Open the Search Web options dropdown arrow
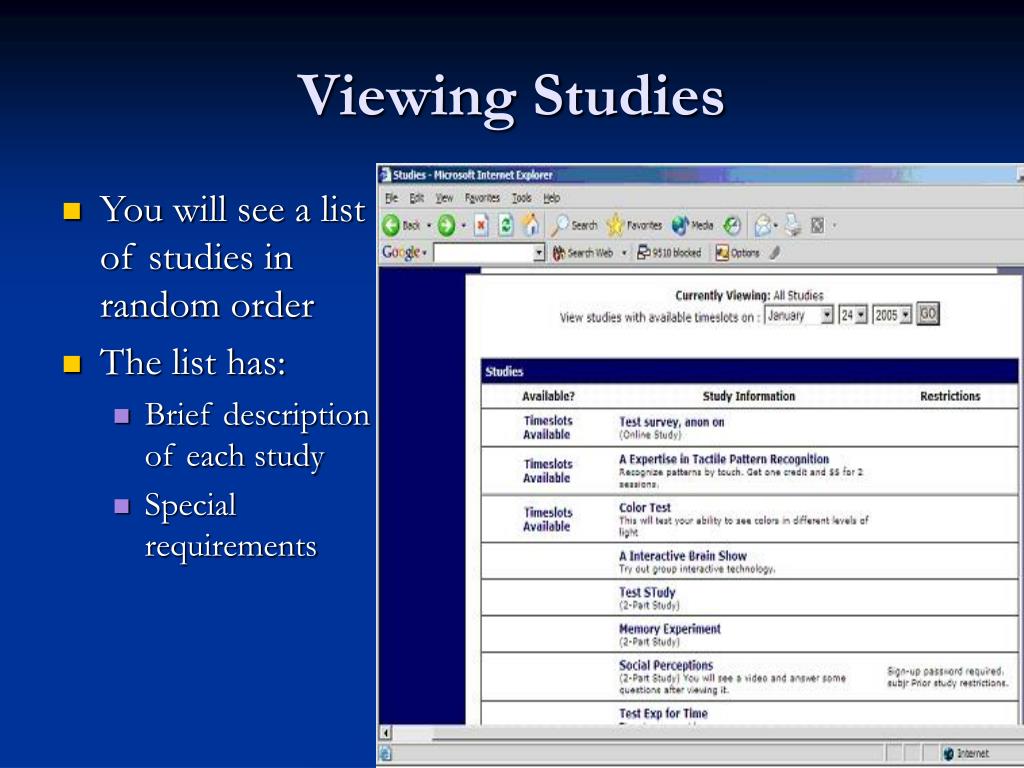1024x768 pixels. pos(624,253)
